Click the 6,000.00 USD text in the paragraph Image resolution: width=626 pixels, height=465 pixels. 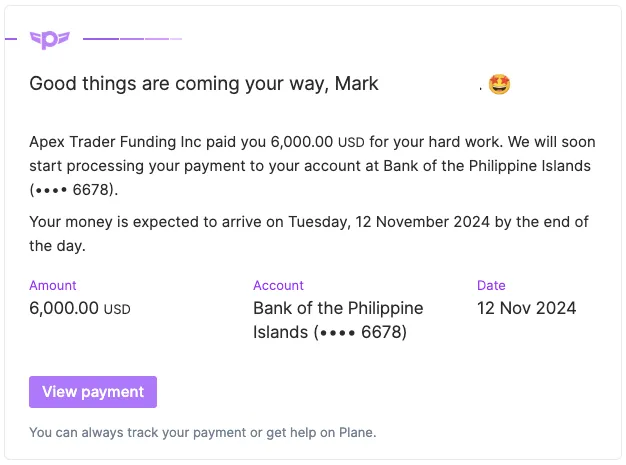coord(318,142)
